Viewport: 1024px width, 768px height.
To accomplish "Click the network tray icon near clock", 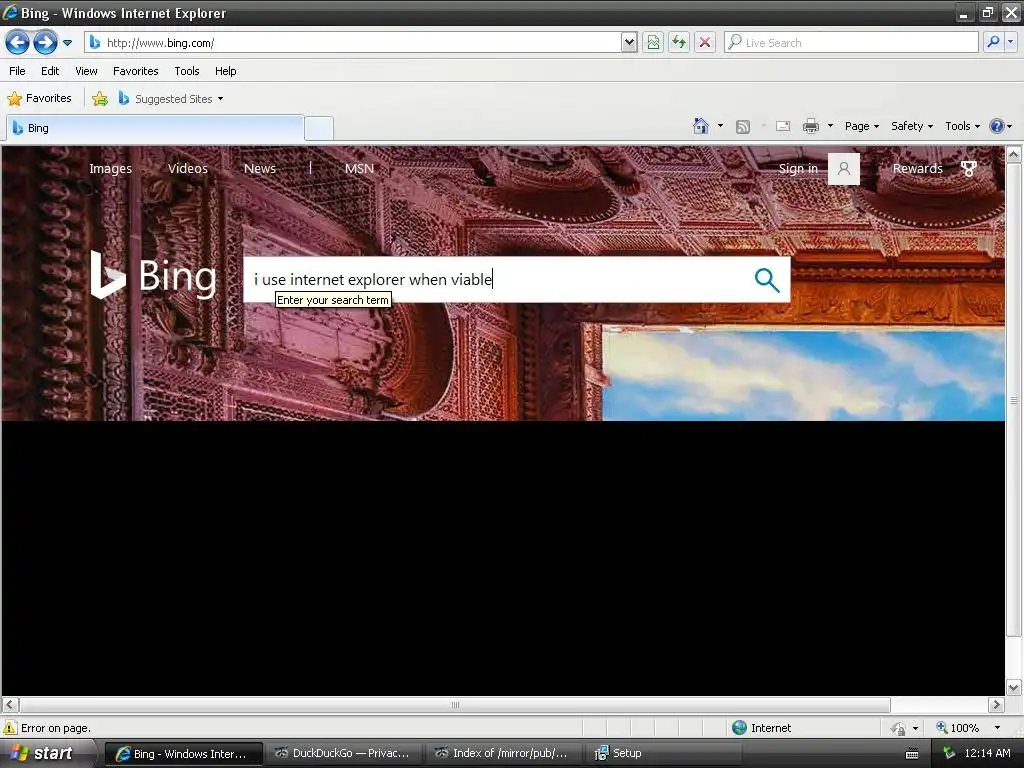I will (x=948, y=754).
